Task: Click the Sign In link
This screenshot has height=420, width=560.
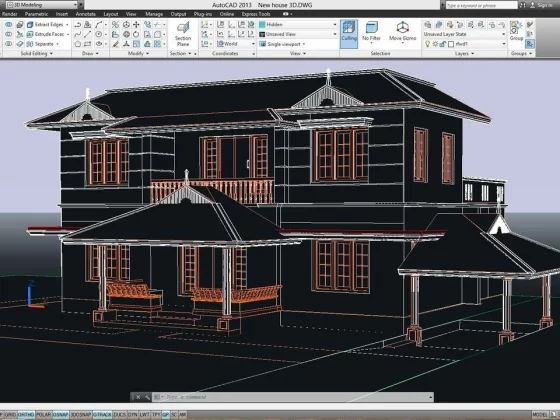Action: click(x=545, y=5)
